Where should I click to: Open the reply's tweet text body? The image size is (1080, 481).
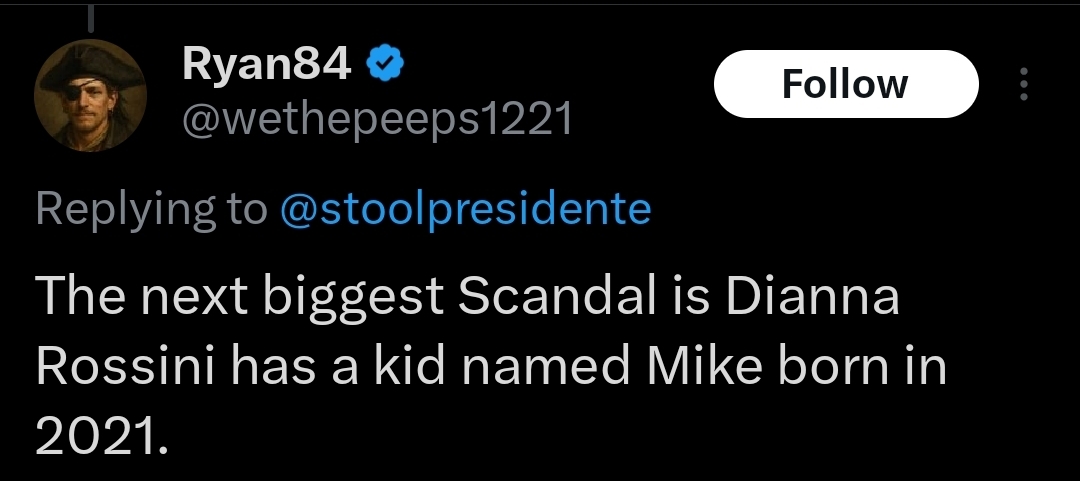[x=491, y=367]
